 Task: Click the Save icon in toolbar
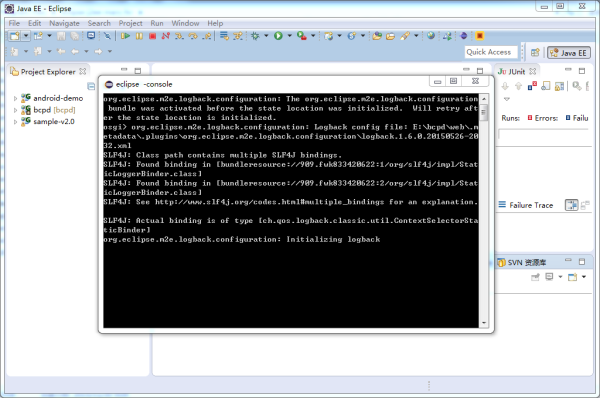[x=61, y=36]
